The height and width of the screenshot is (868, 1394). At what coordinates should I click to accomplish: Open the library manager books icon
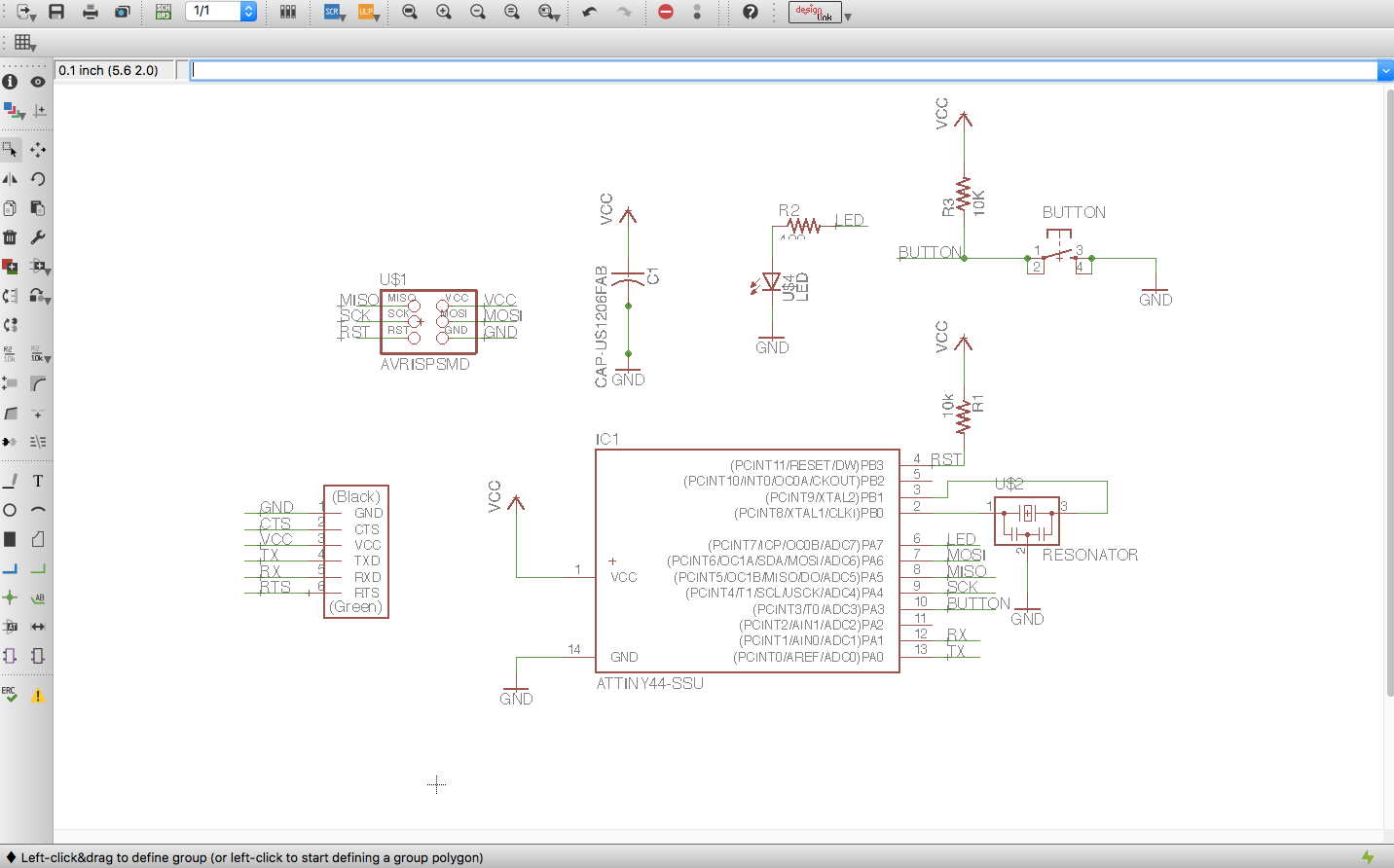(288, 12)
